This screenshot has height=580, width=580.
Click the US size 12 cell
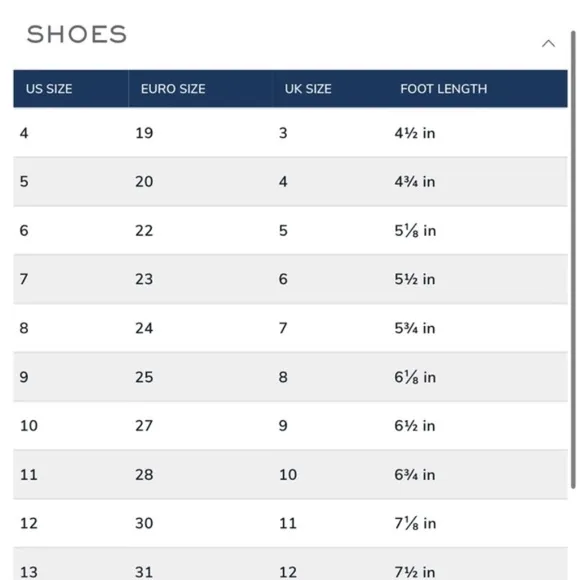pos(28,523)
